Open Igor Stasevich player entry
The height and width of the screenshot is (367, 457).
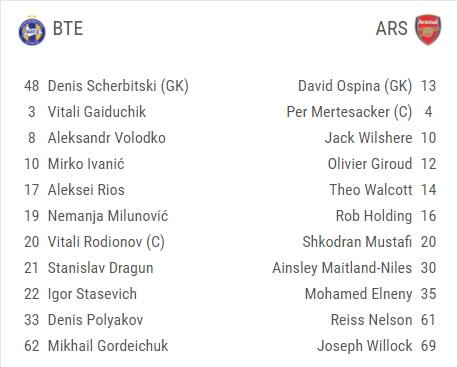click(92, 294)
